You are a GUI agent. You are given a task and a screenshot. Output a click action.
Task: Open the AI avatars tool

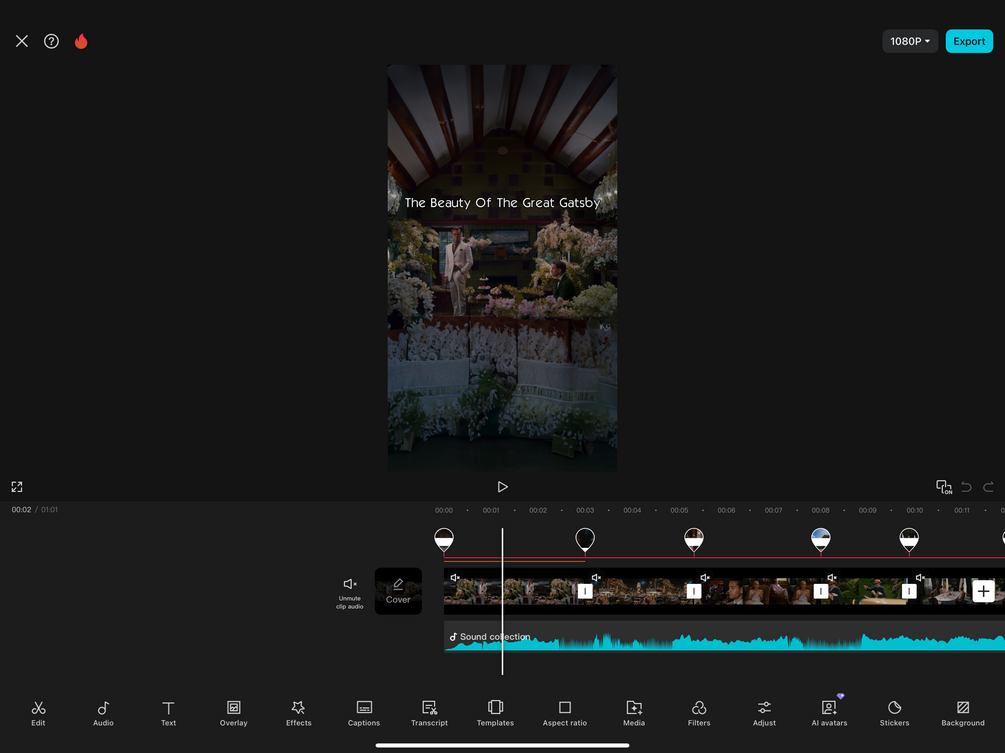pos(829,713)
